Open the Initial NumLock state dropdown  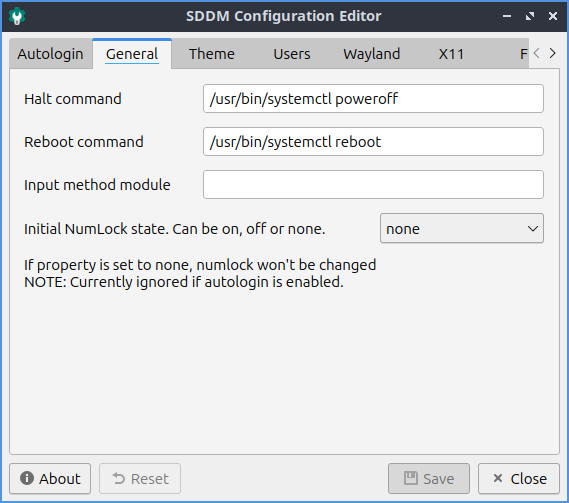pyautogui.click(x=462, y=228)
